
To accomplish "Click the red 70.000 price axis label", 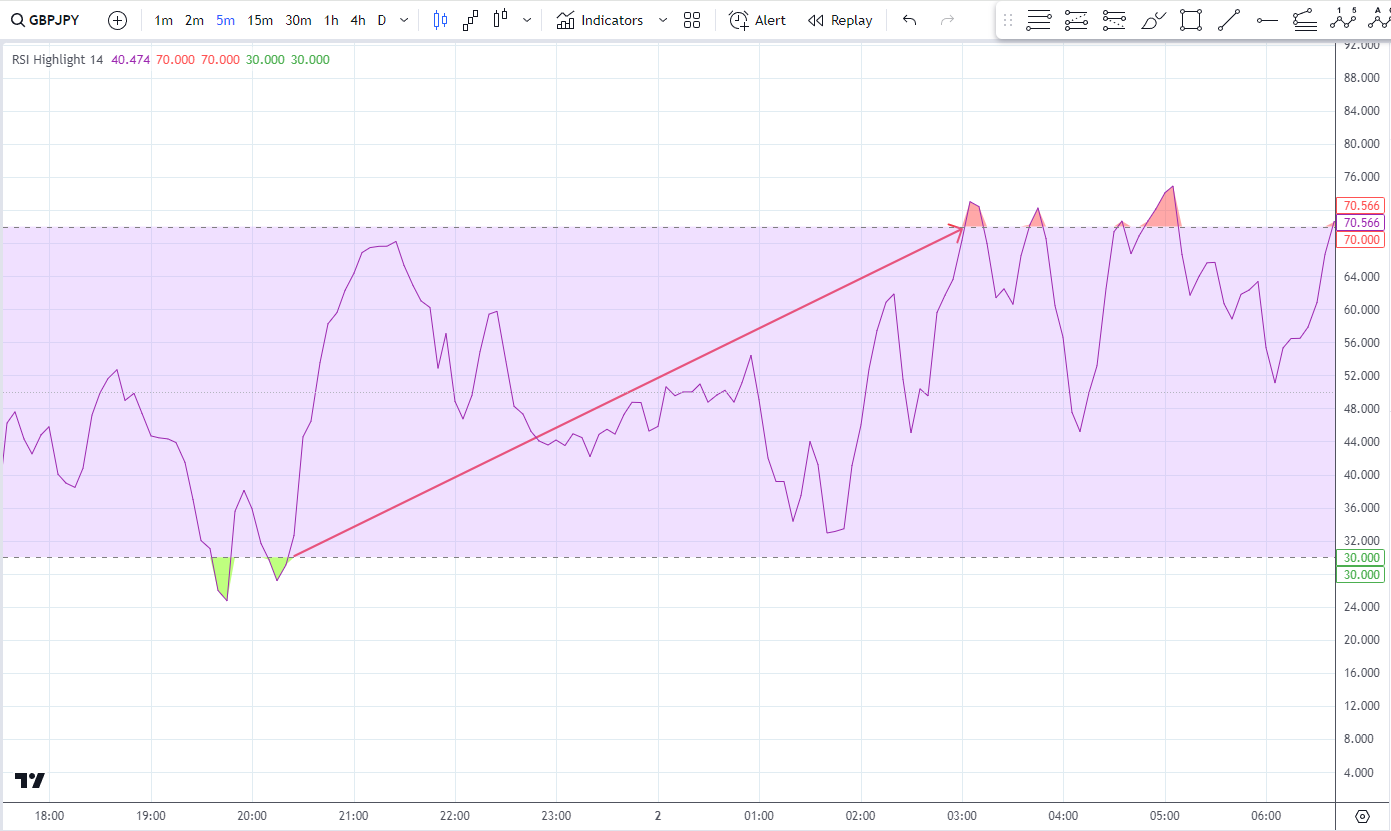I will click(x=1362, y=240).
